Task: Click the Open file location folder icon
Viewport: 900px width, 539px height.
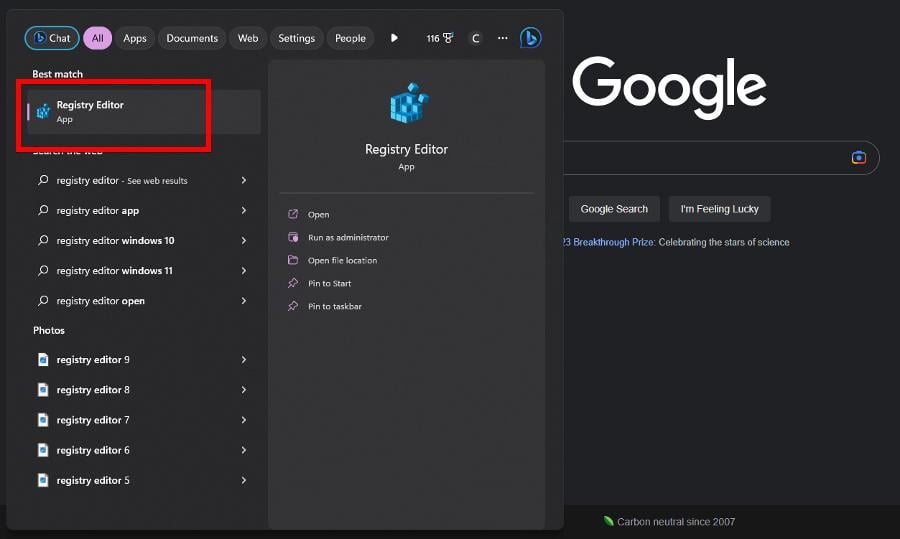Action: tap(293, 260)
